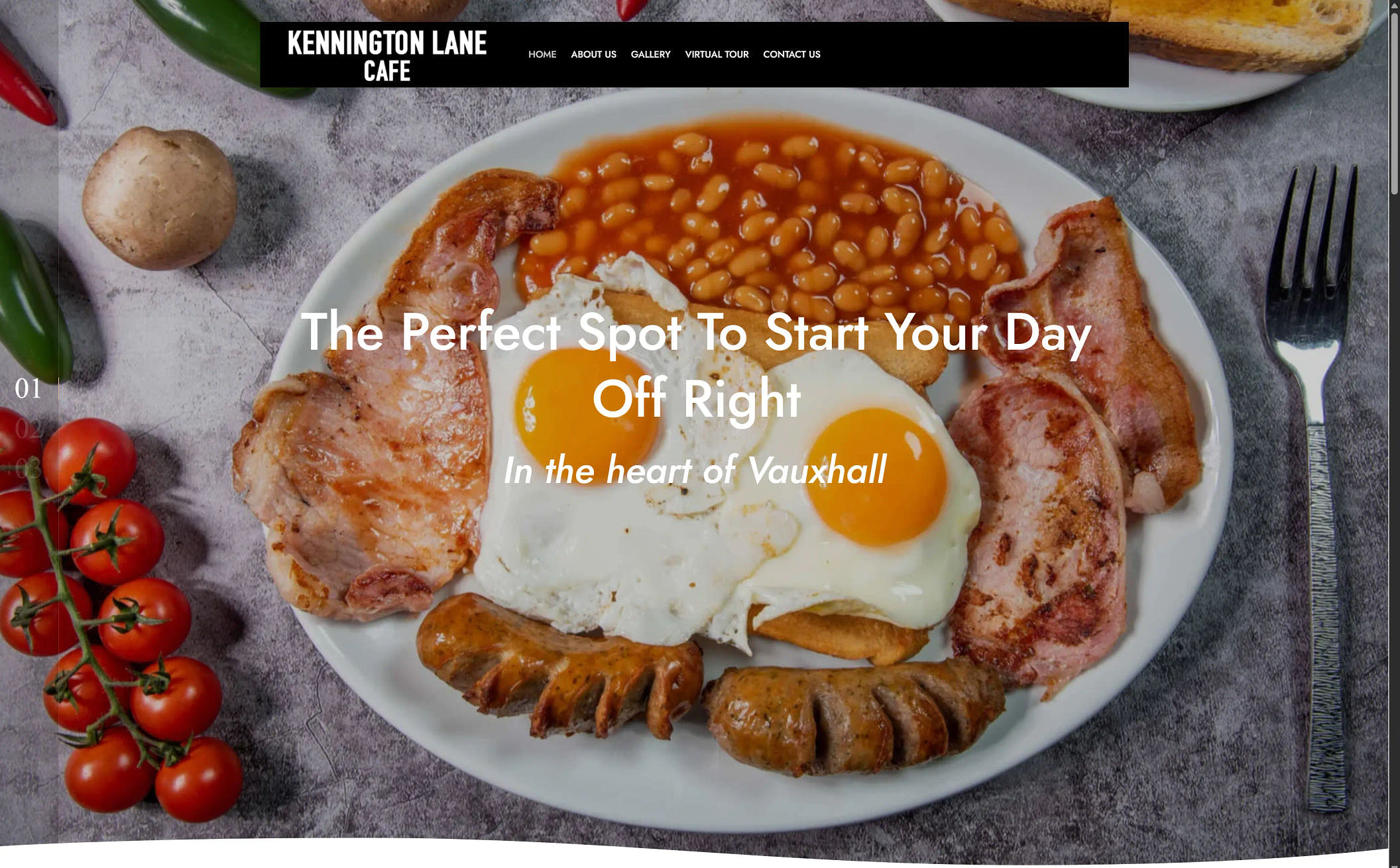Click empty area of black navigation bar
Viewport: 1400px width, 868px height.
(x=974, y=54)
